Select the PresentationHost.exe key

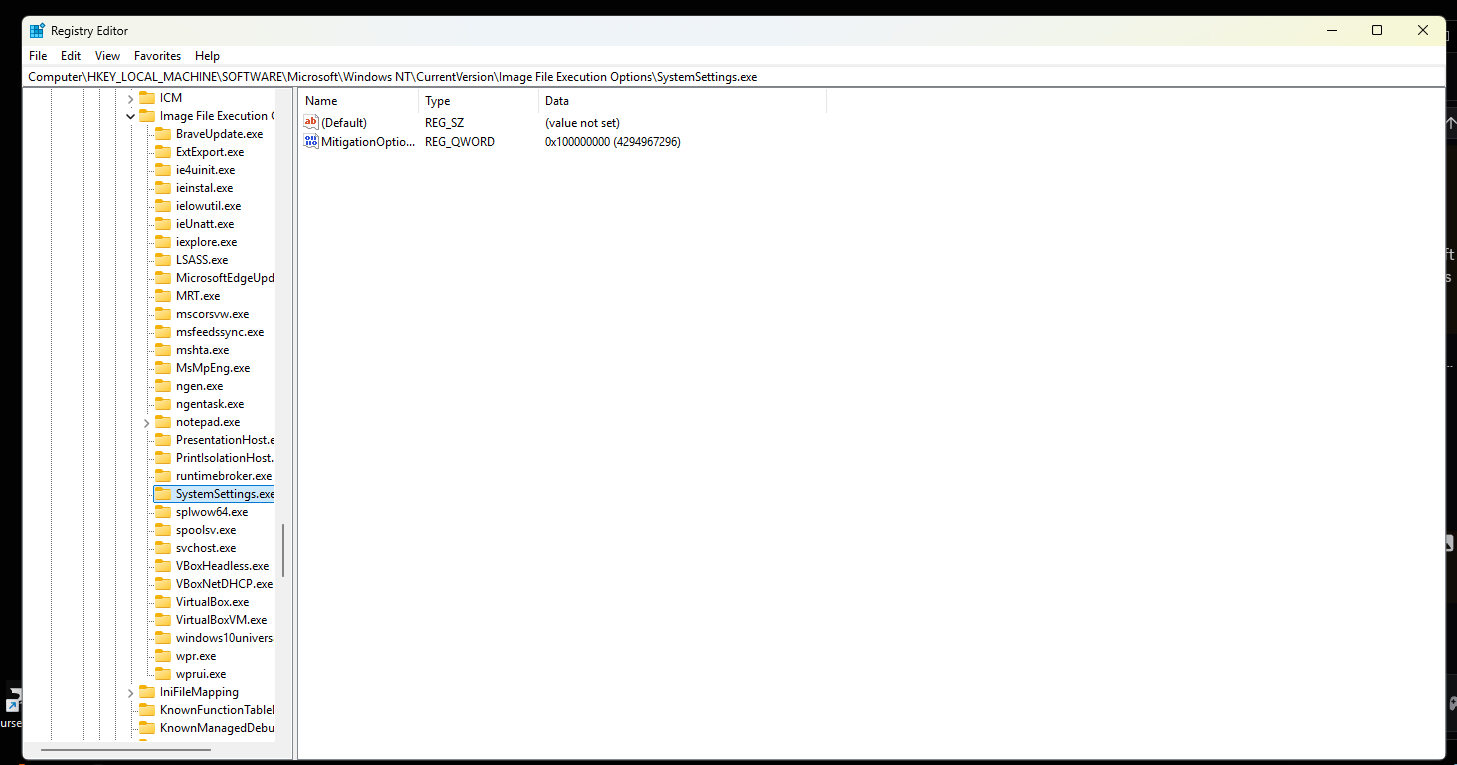pyautogui.click(x=225, y=440)
